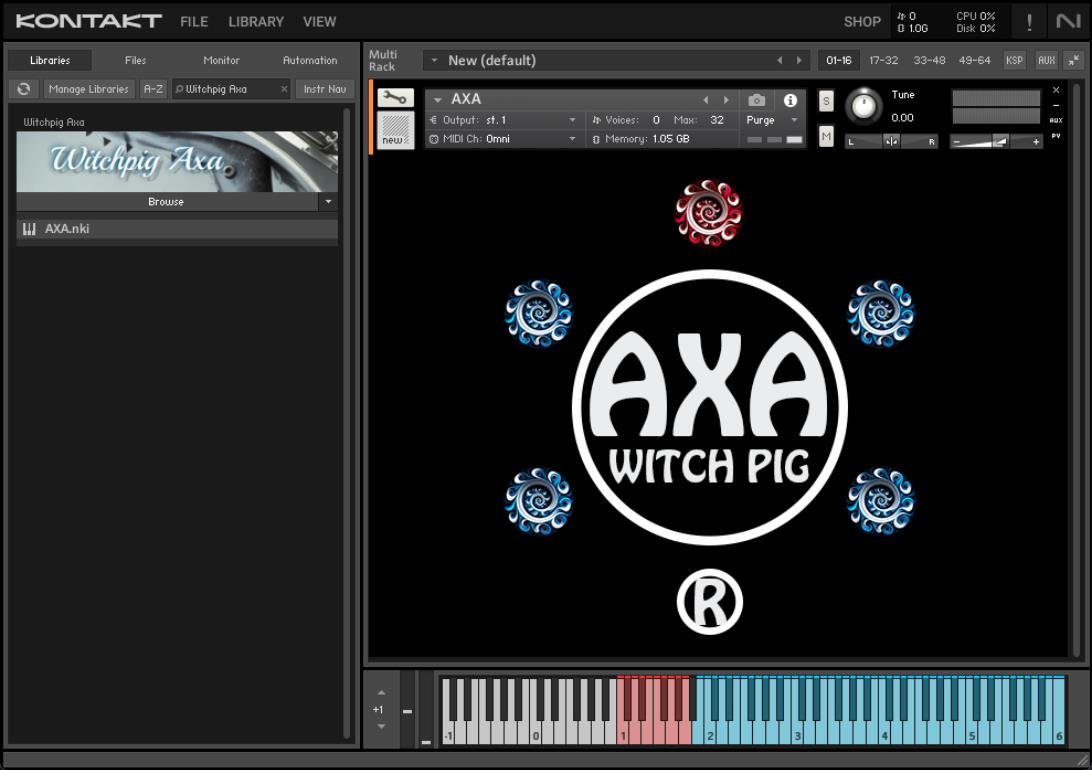Solo the AXA instrument with S
This screenshot has width=1092, height=770.
825,101
